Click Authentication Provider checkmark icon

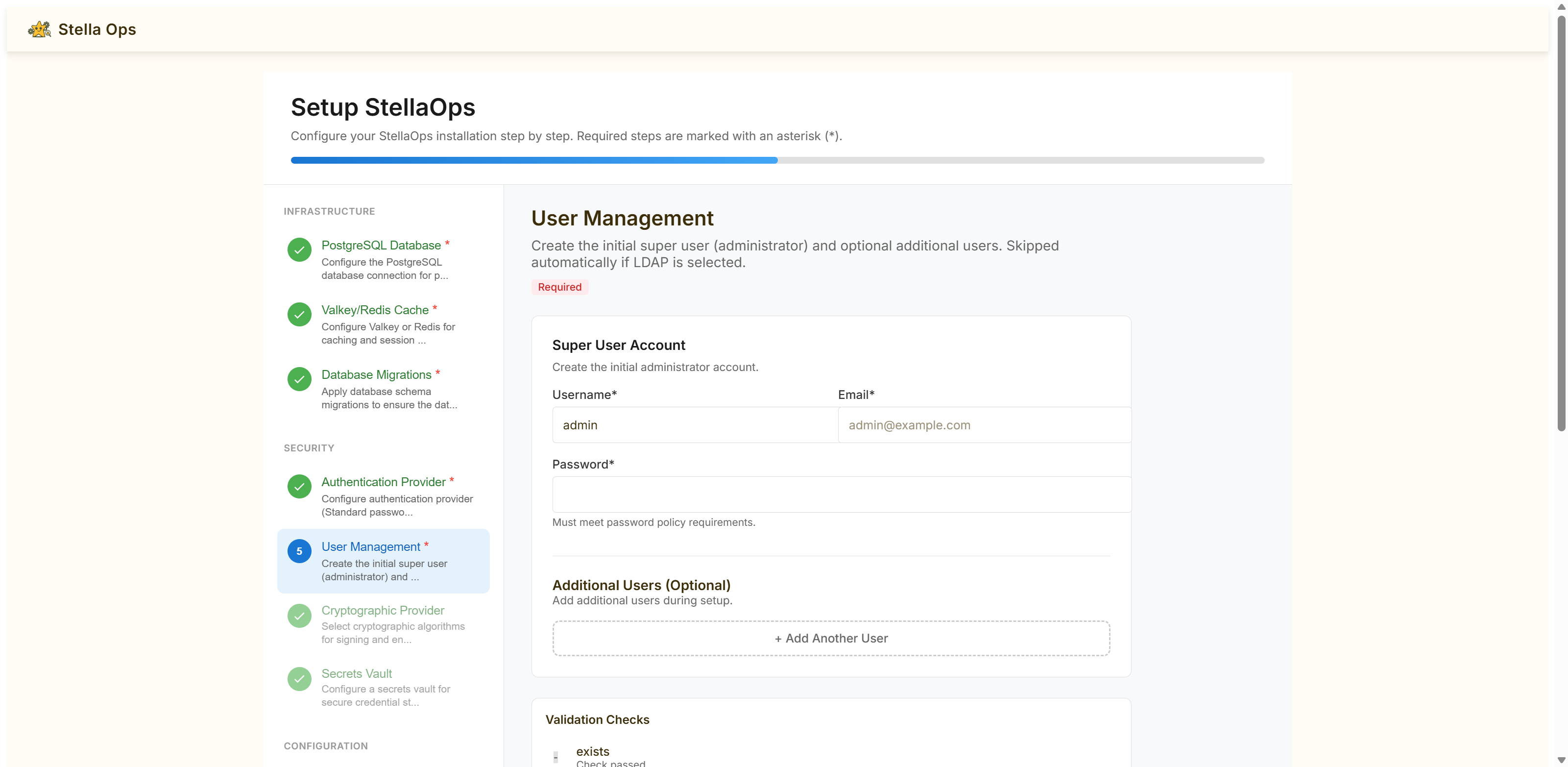coord(299,486)
